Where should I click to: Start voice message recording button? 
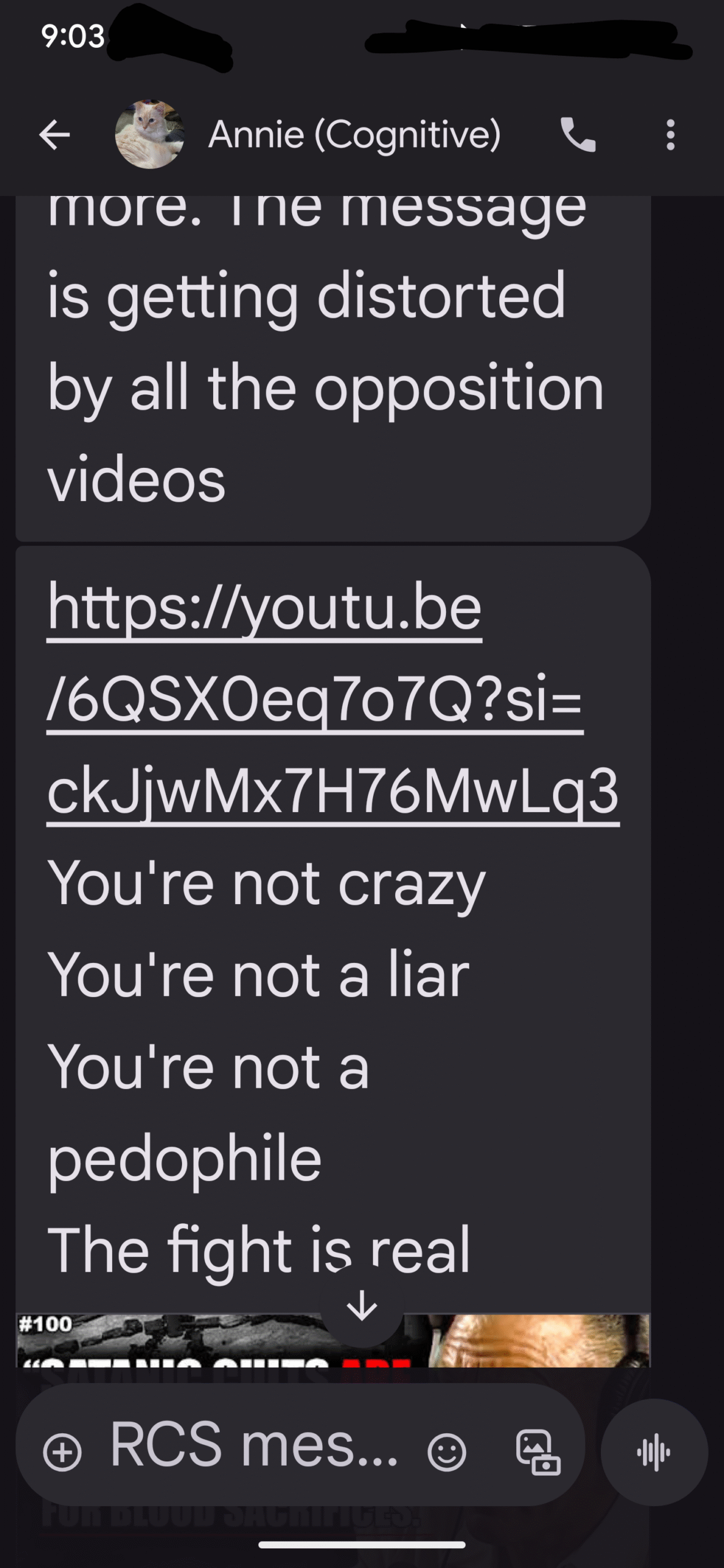pos(654,1452)
